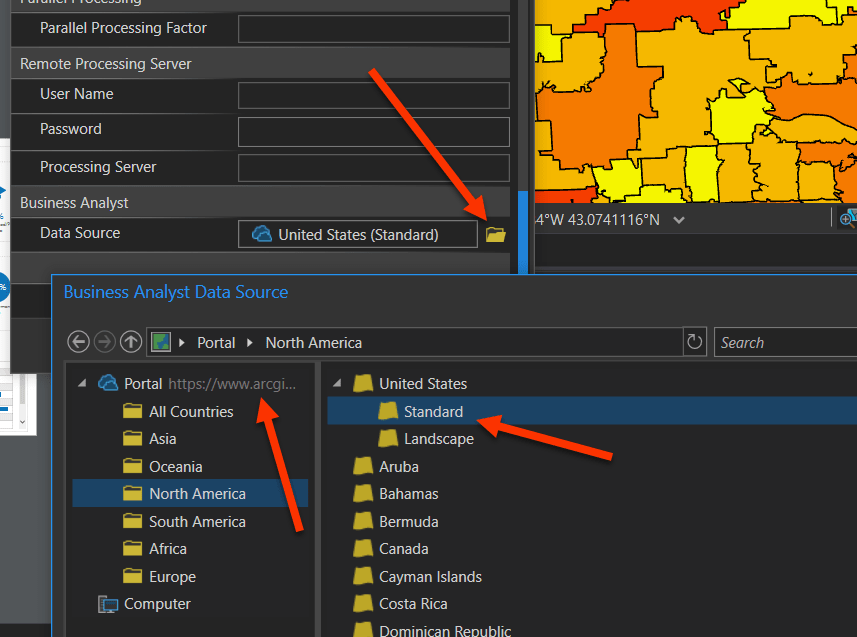Screen dimensions: 857x637
Task: Click the green portal icon in the breadcrumb path
Action: pos(160,341)
